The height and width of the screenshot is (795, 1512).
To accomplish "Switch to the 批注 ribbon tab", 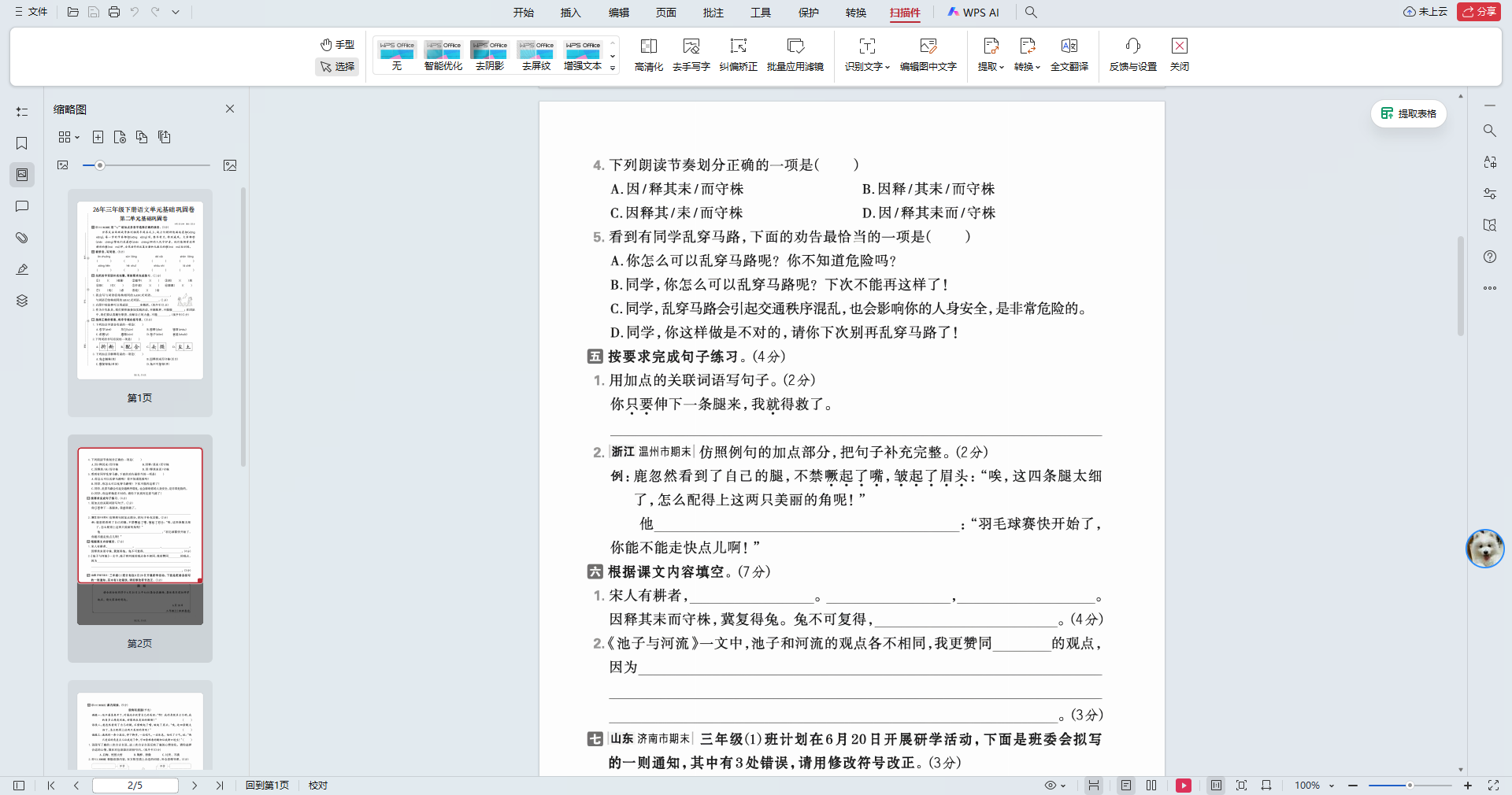I will pos(713,13).
